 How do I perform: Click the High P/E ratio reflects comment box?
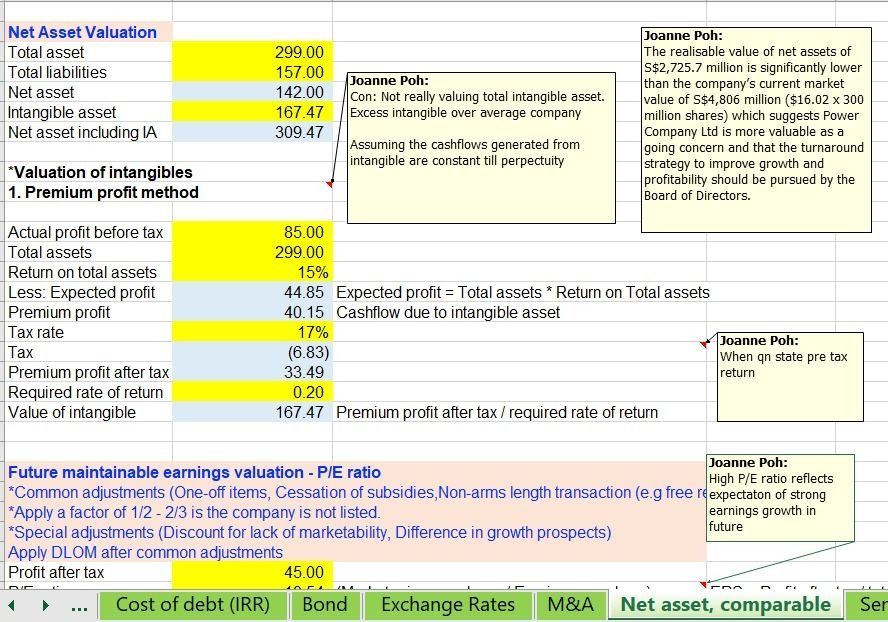780,498
